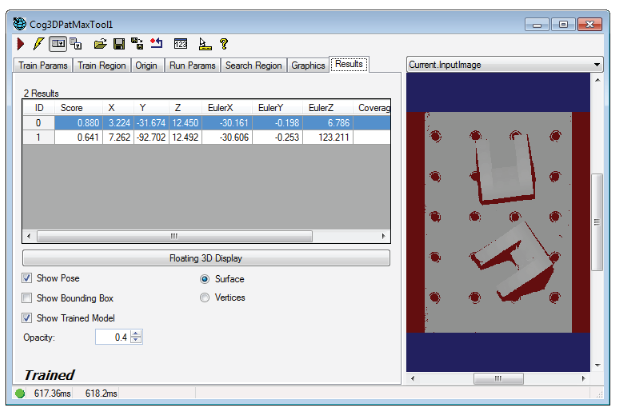
Task: Open the floating tool display window icon
Action: 76,44
